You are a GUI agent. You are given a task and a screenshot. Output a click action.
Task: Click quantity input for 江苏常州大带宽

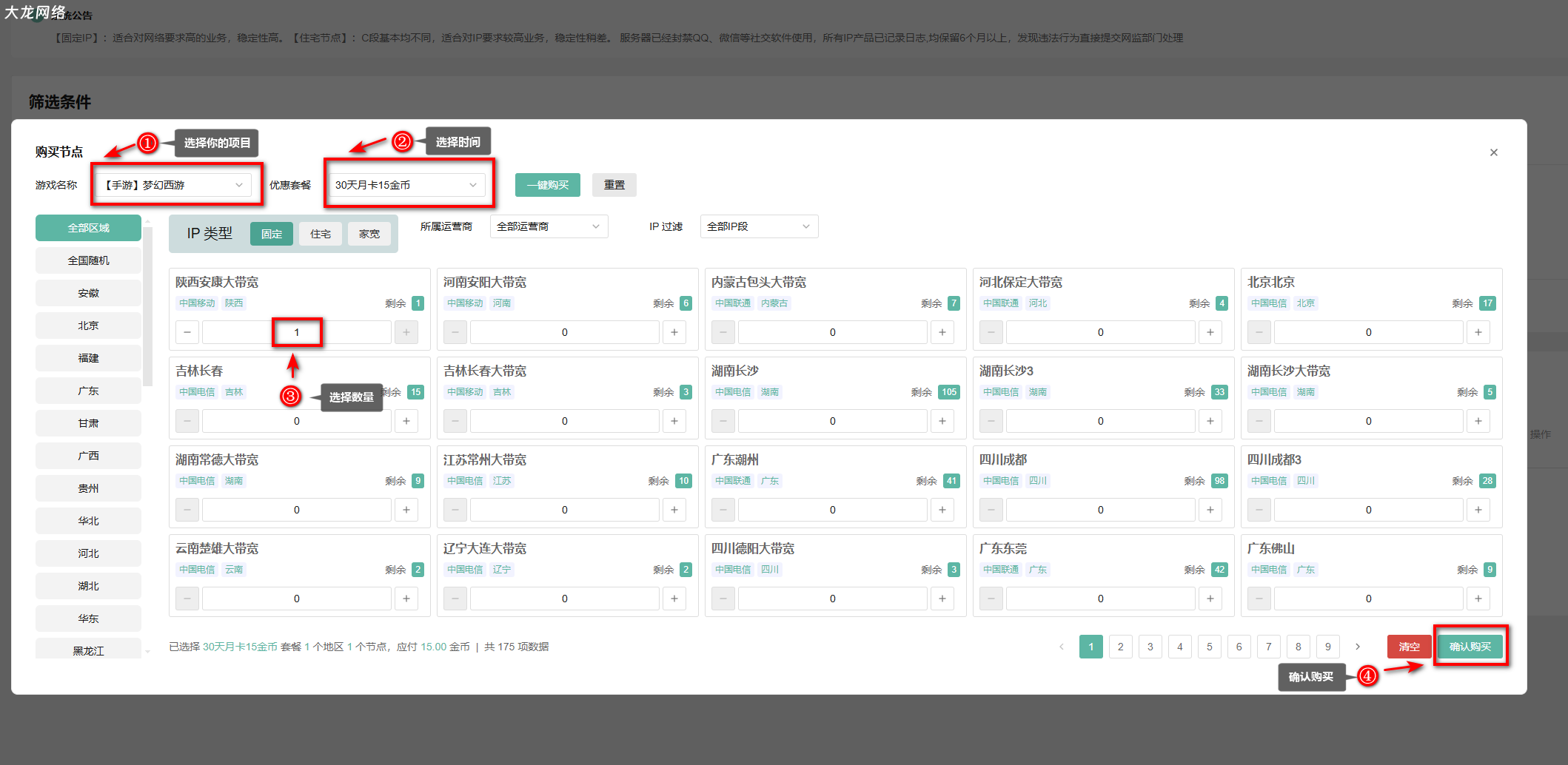click(564, 510)
